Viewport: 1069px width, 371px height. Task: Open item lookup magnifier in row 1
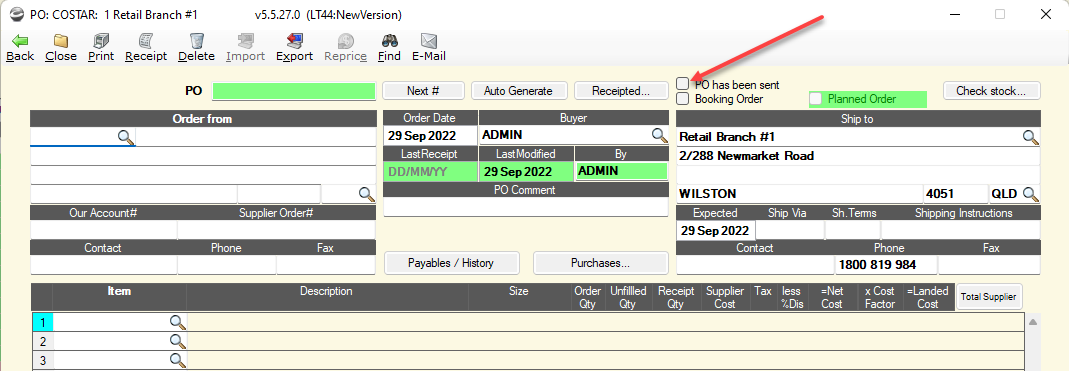177,322
